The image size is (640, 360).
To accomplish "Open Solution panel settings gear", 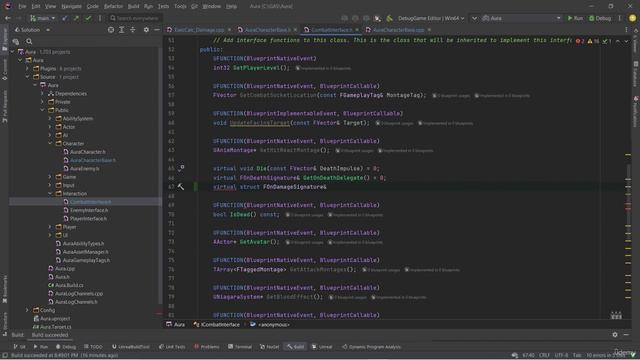I will pos(146,30).
